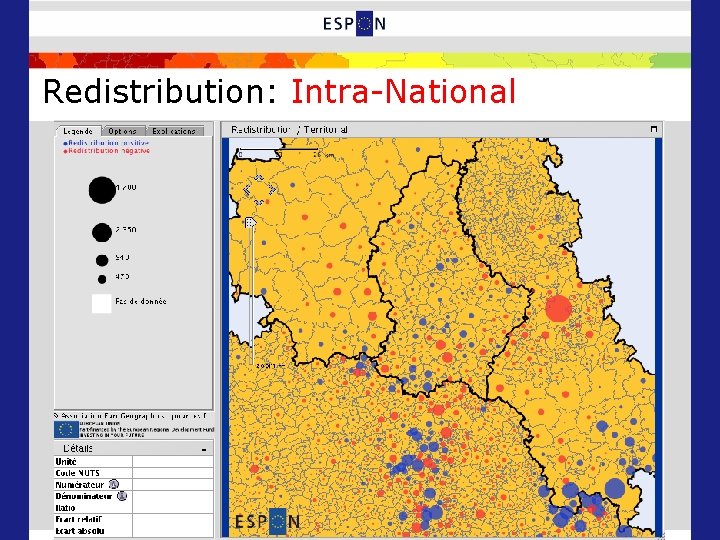
Task: Click the map zoom slider handle
Action: click(x=250, y=223)
